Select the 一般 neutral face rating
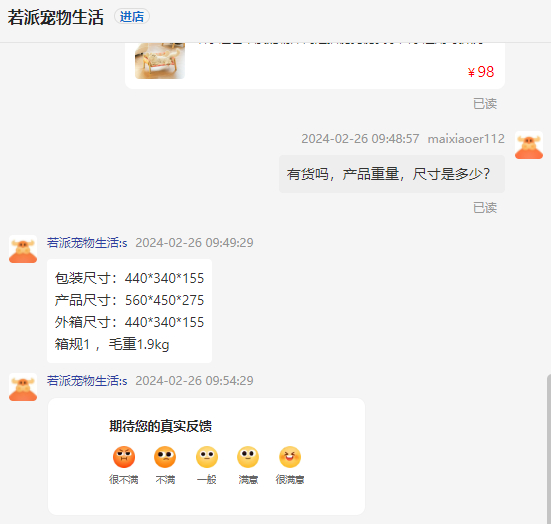 [207, 457]
